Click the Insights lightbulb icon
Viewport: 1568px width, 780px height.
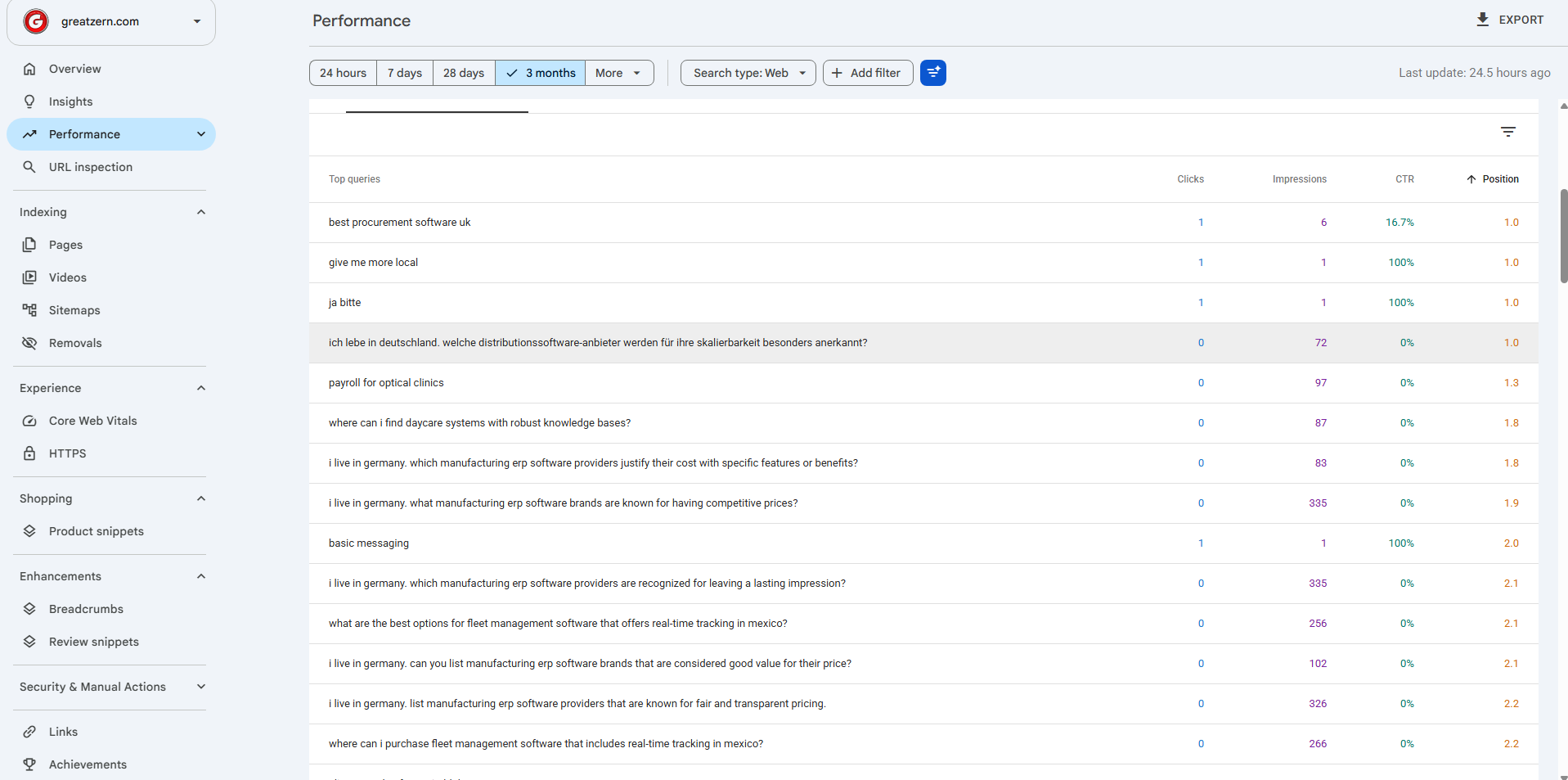[x=29, y=101]
